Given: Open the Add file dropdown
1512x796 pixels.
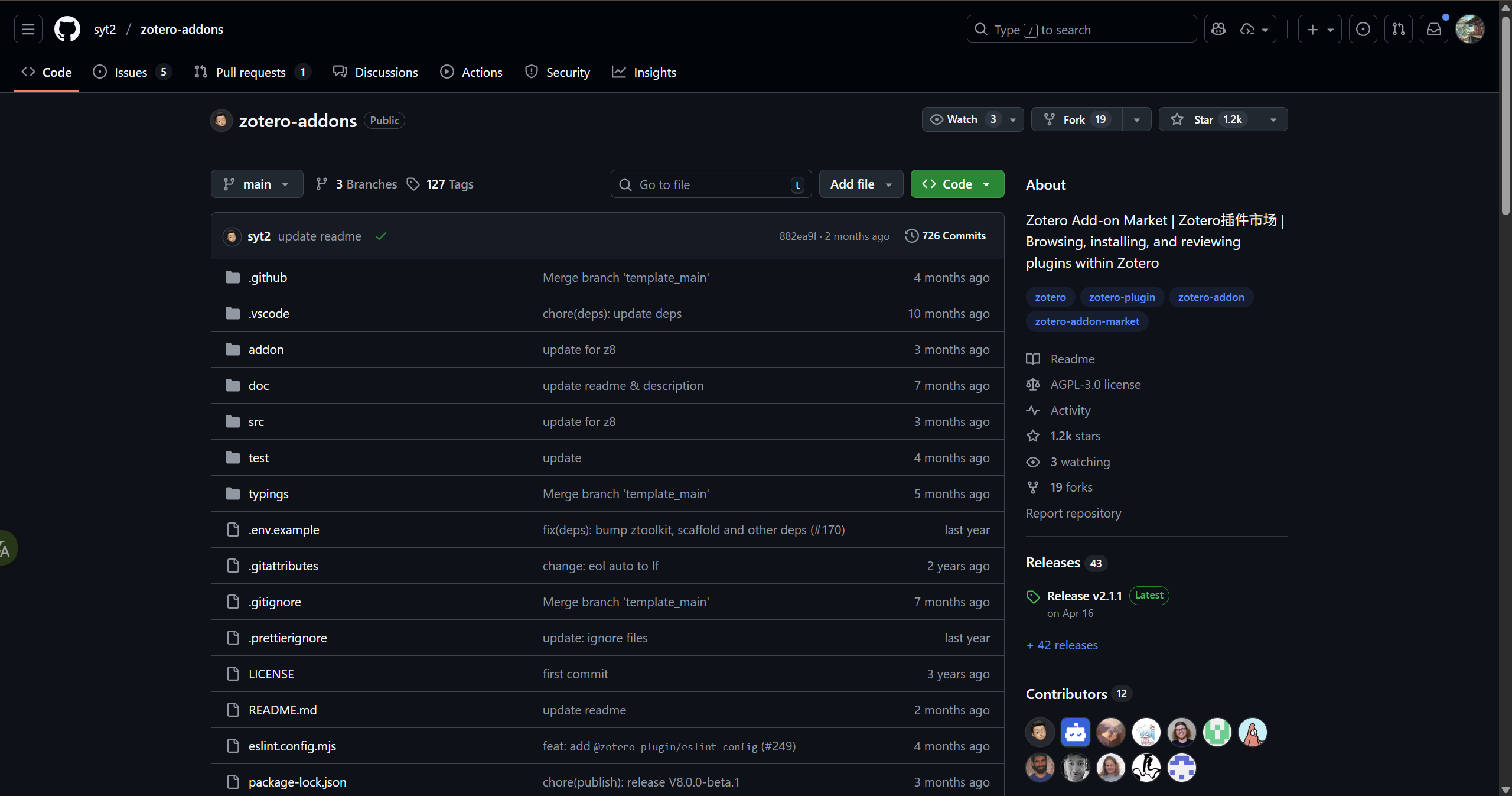Looking at the screenshot, I should coord(861,184).
